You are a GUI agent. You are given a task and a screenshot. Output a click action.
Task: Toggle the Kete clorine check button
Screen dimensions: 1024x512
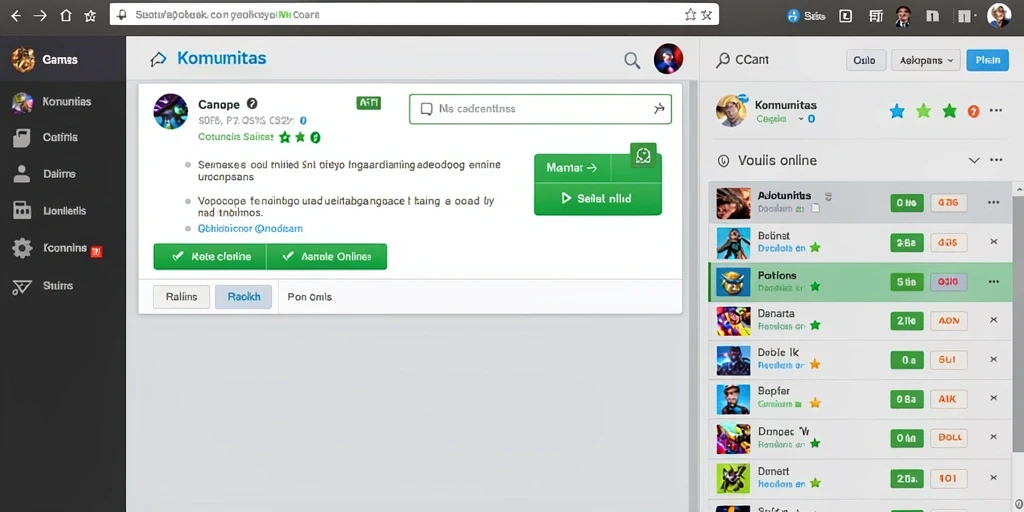[210, 257]
